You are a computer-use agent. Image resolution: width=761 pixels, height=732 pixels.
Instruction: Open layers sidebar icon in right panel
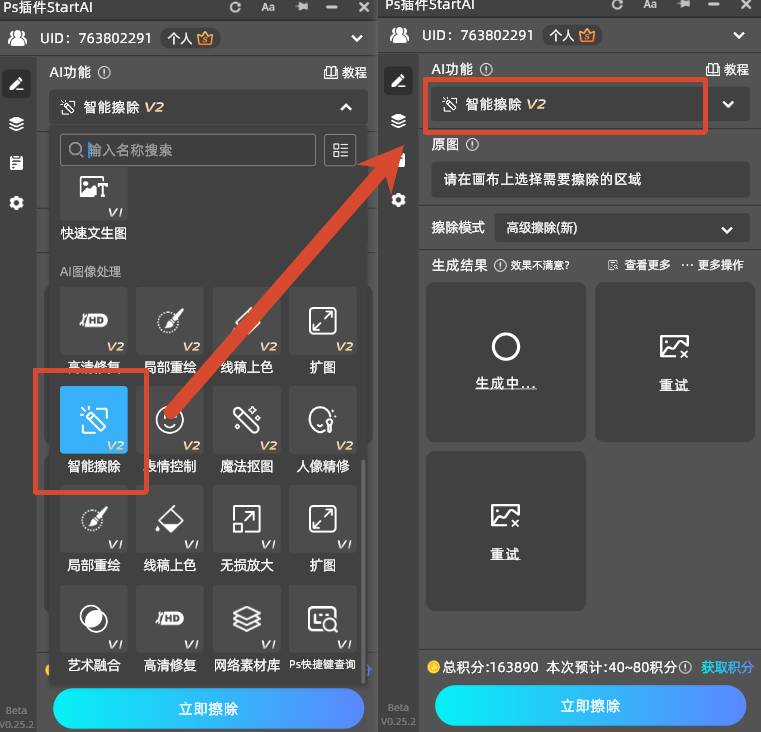[398, 121]
